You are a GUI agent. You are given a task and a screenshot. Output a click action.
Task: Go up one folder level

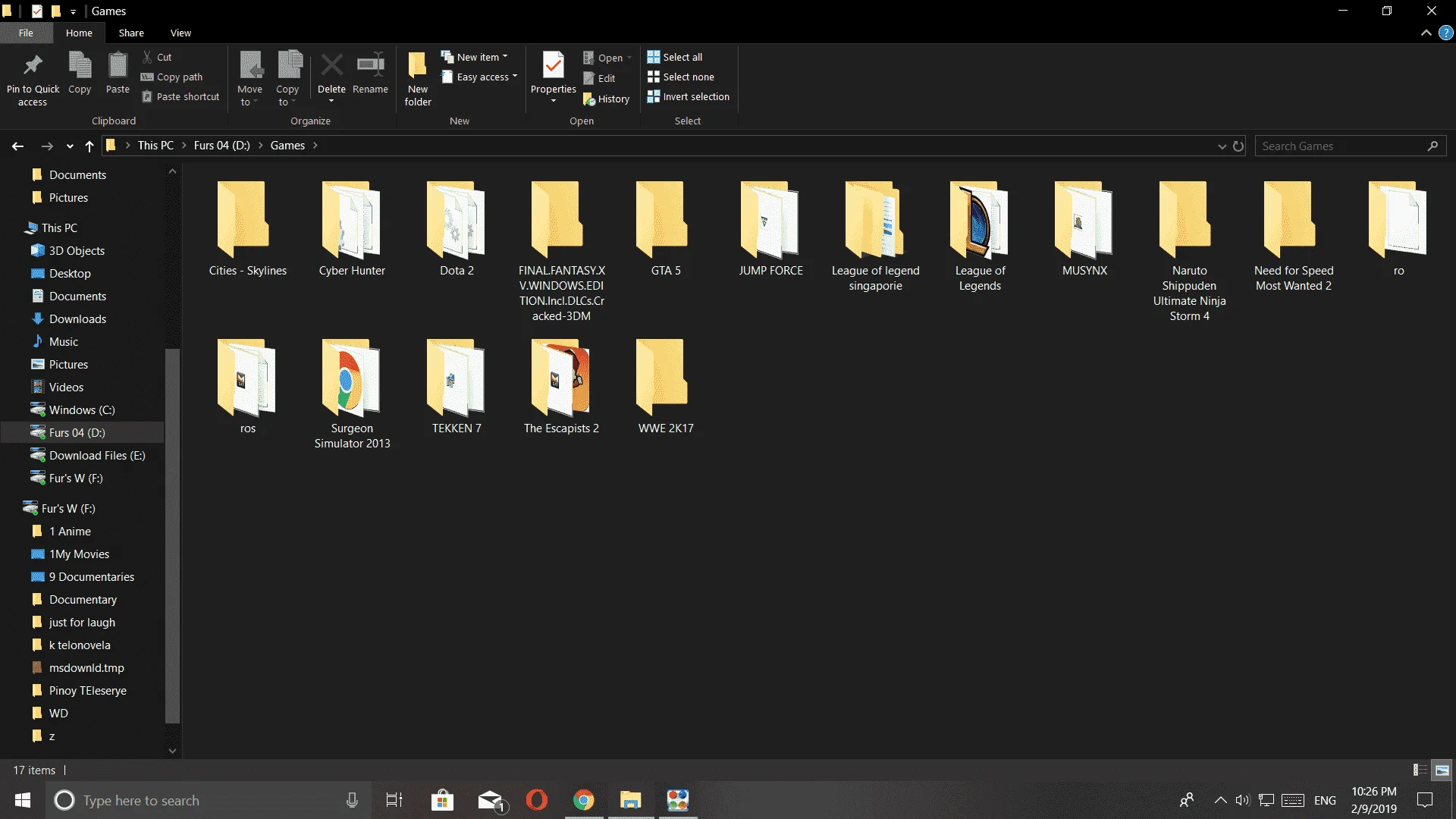point(89,146)
